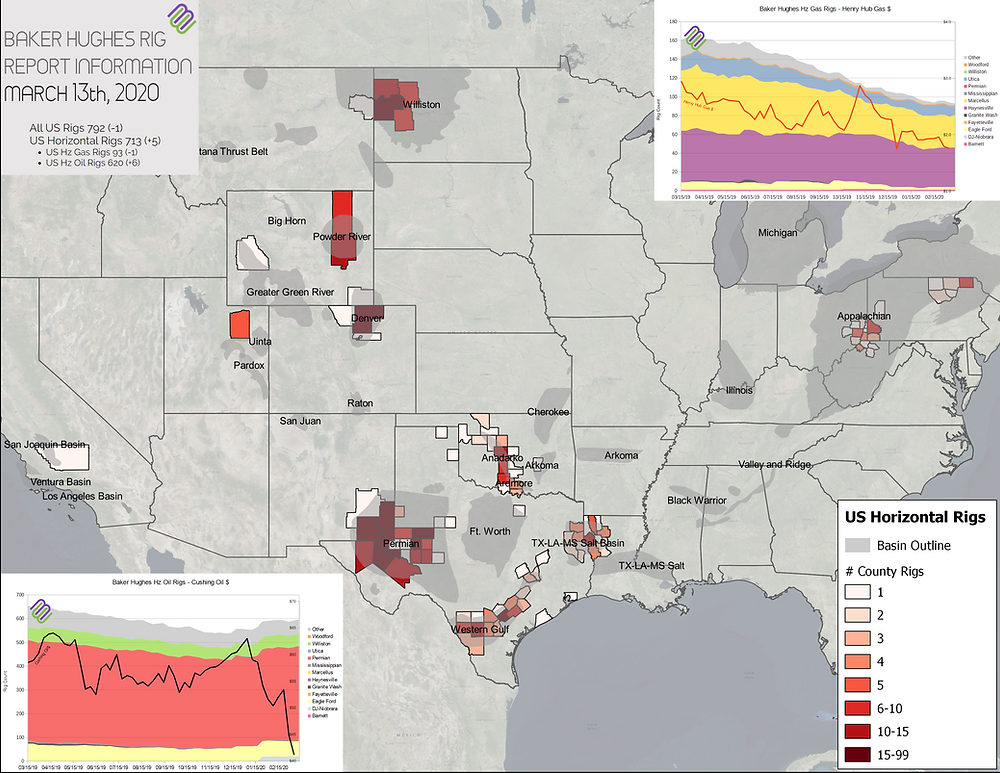Click 'US Hz Oil Rigs 620 (+6)' bullet
This screenshot has width=1000, height=773.
click(x=93, y=163)
